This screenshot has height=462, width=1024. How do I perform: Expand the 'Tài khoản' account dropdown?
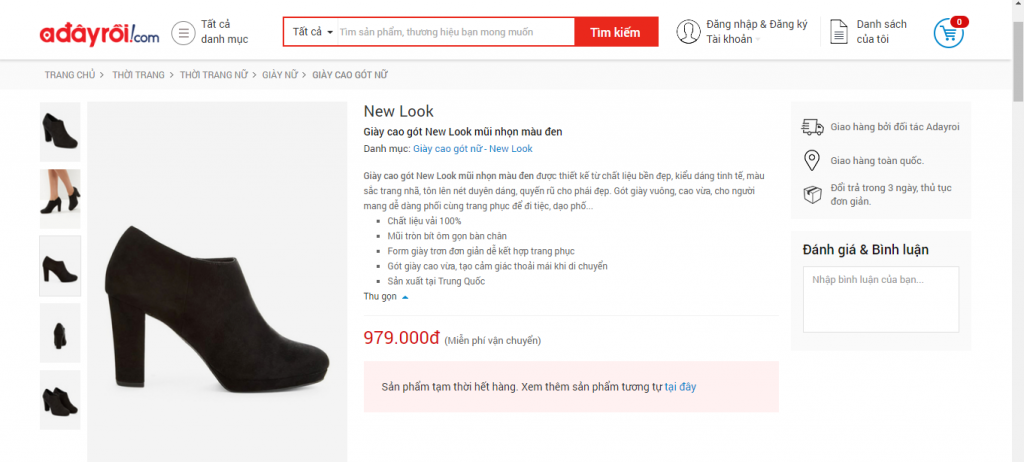pos(733,40)
